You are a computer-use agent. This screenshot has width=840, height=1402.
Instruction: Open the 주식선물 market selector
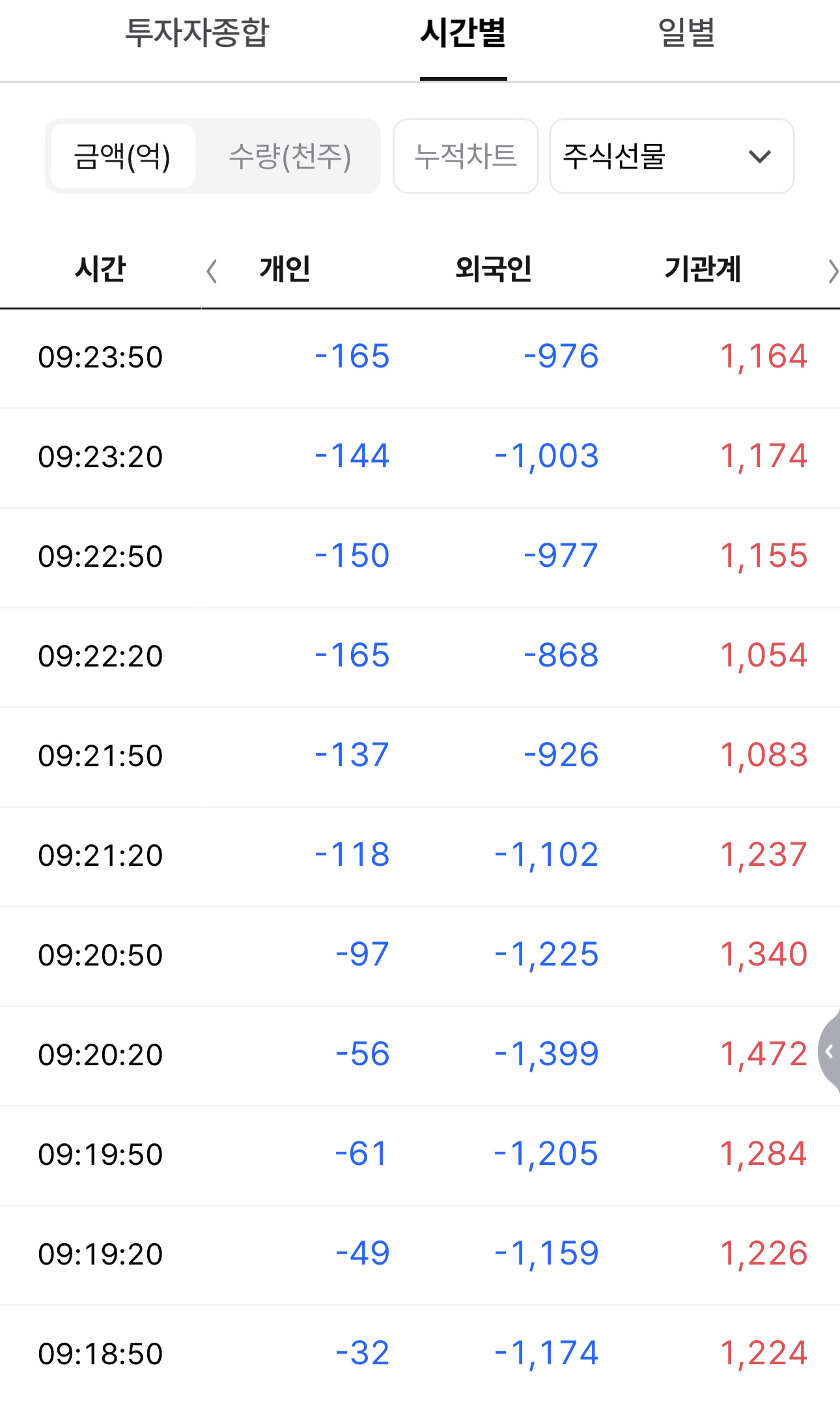671,156
